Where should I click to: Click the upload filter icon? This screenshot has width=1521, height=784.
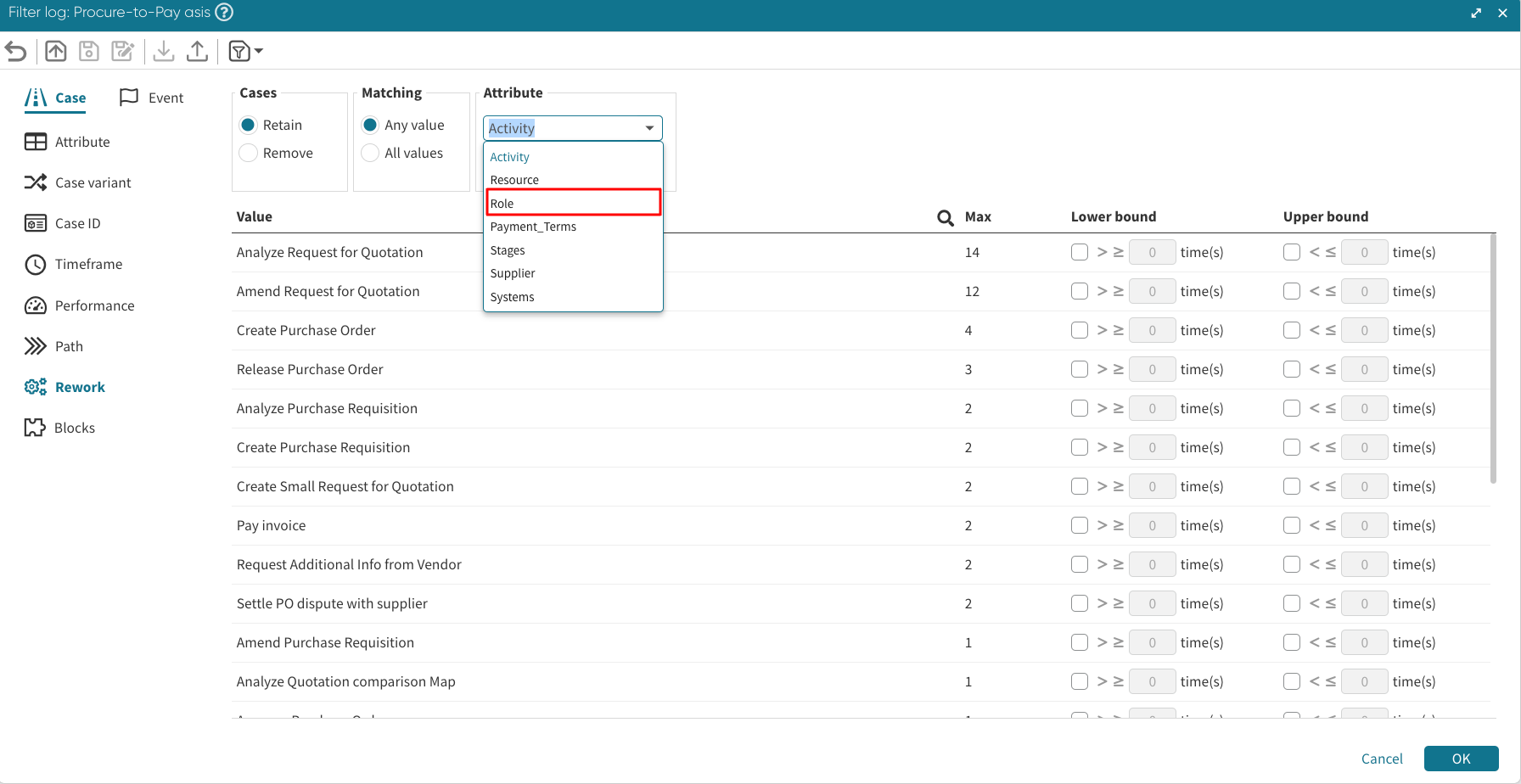(197, 52)
